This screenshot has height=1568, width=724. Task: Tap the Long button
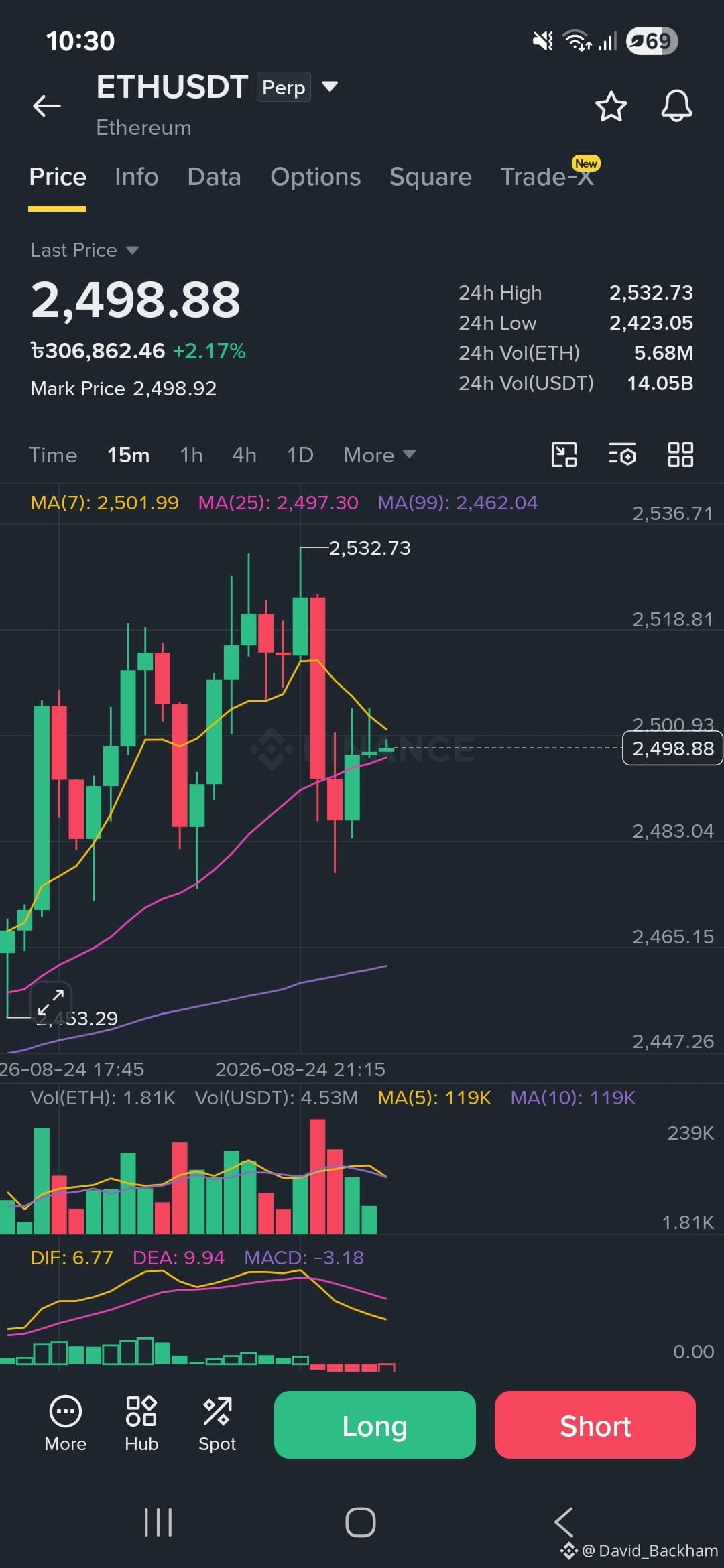(x=375, y=1425)
